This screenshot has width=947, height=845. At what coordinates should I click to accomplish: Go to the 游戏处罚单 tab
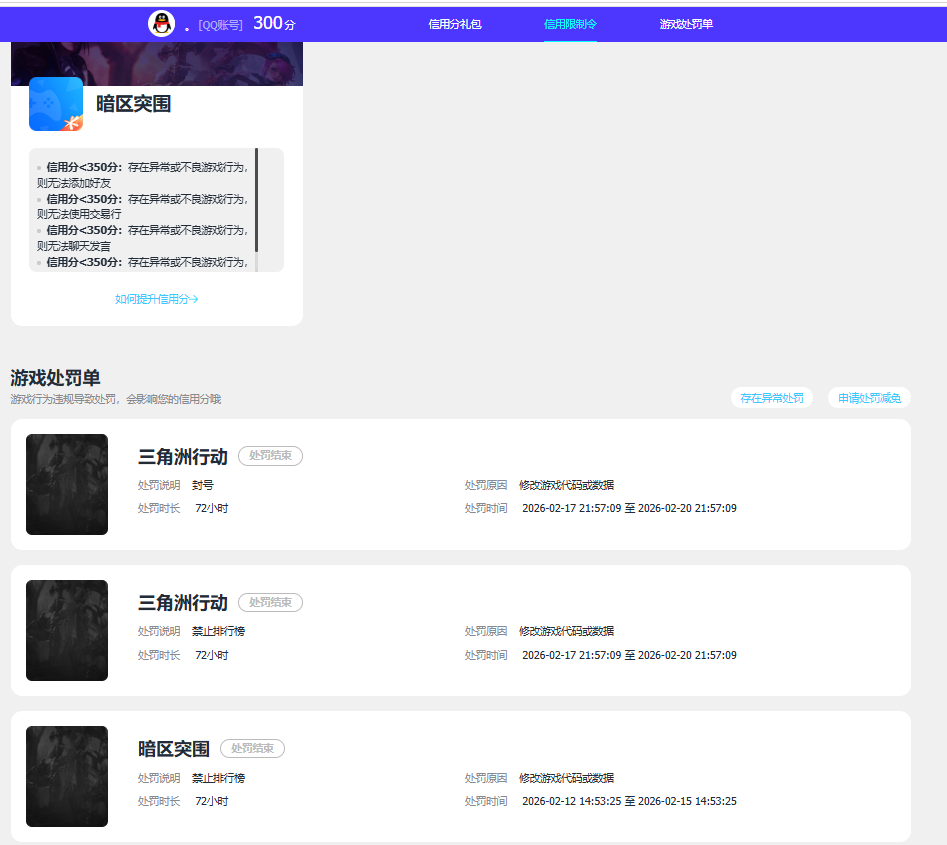tap(686, 24)
